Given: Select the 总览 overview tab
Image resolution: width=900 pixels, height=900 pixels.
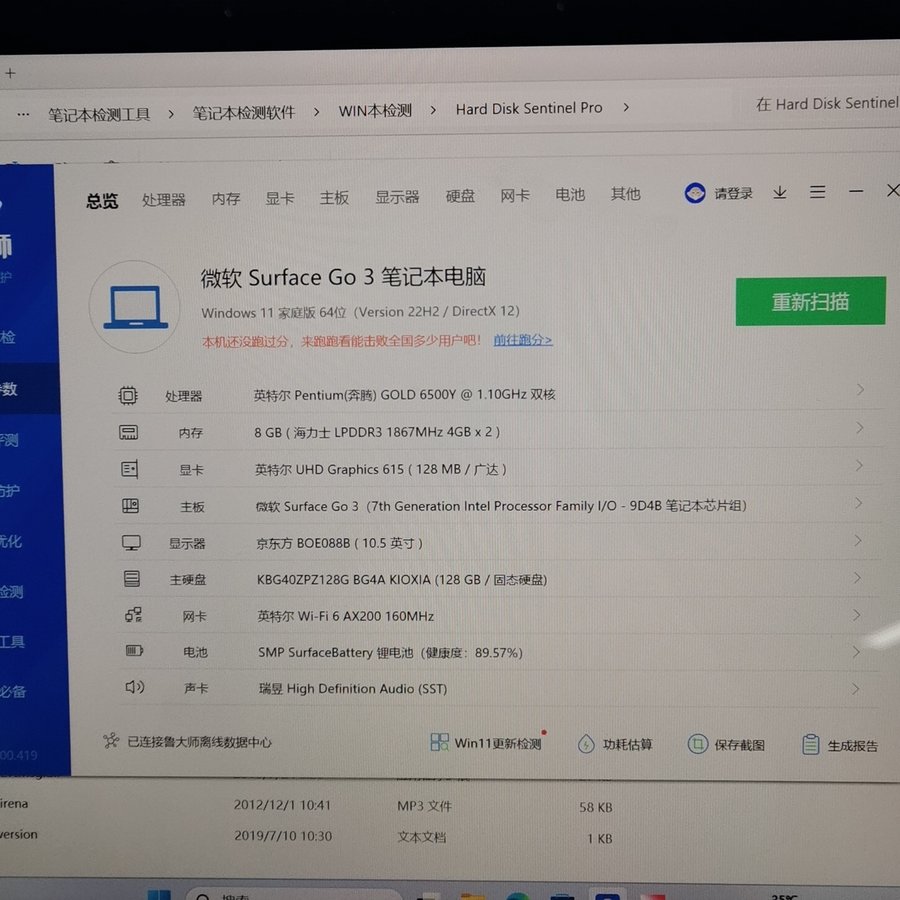Looking at the screenshot, I should pyautogui.click(x=102, y=201).
